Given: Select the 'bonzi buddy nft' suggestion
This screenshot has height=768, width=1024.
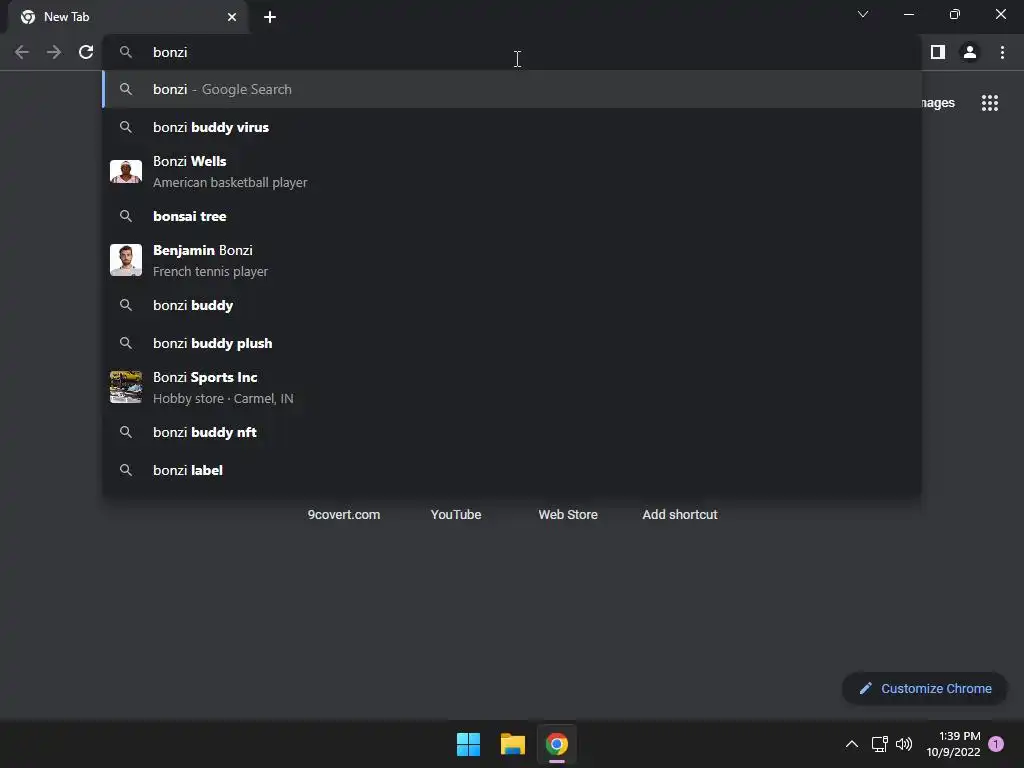Looking at the screenshot, I should (x=512, y=432).
